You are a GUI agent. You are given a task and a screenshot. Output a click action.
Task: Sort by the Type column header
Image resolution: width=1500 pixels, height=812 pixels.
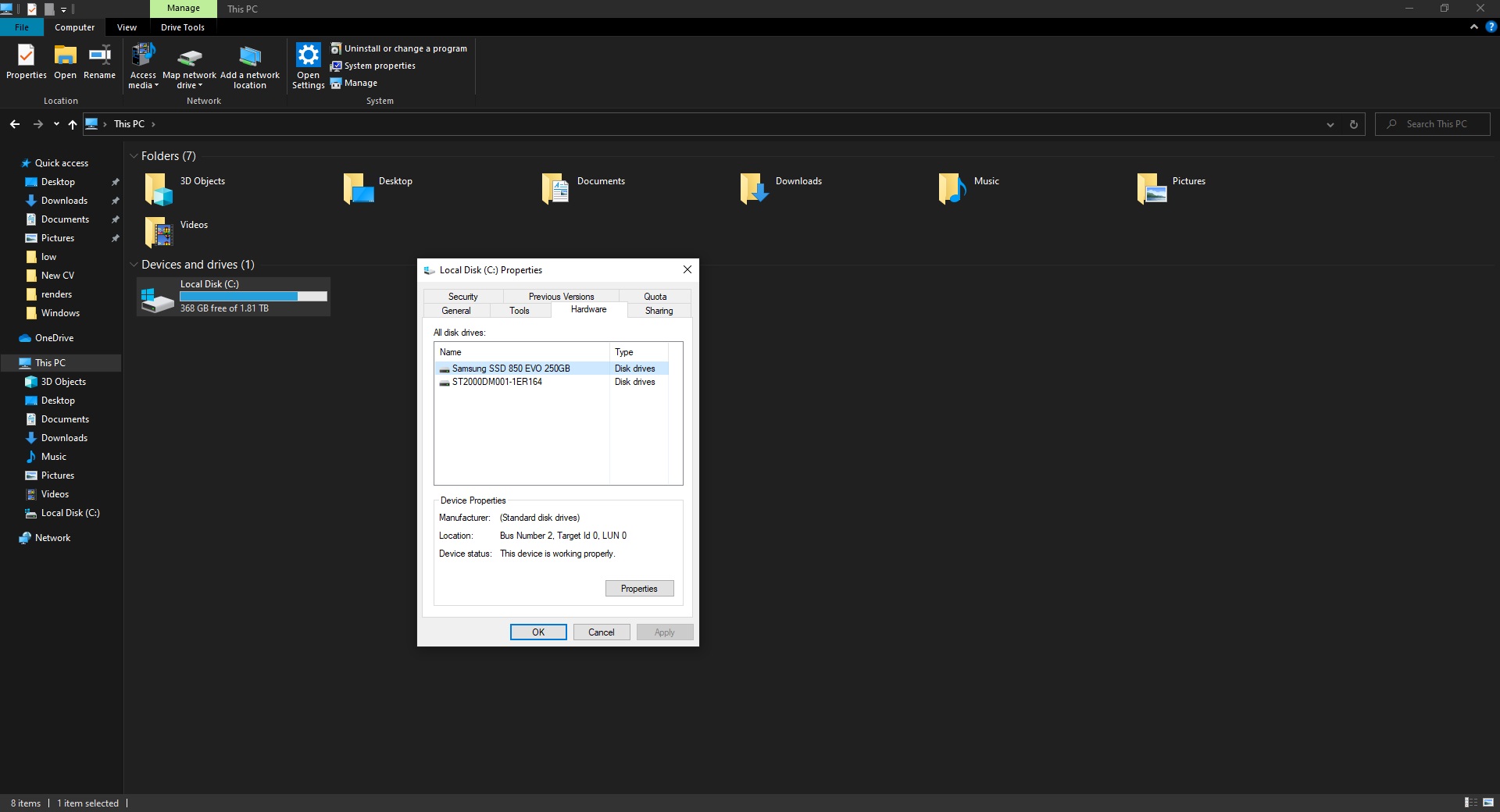click(x=639, y=352)
